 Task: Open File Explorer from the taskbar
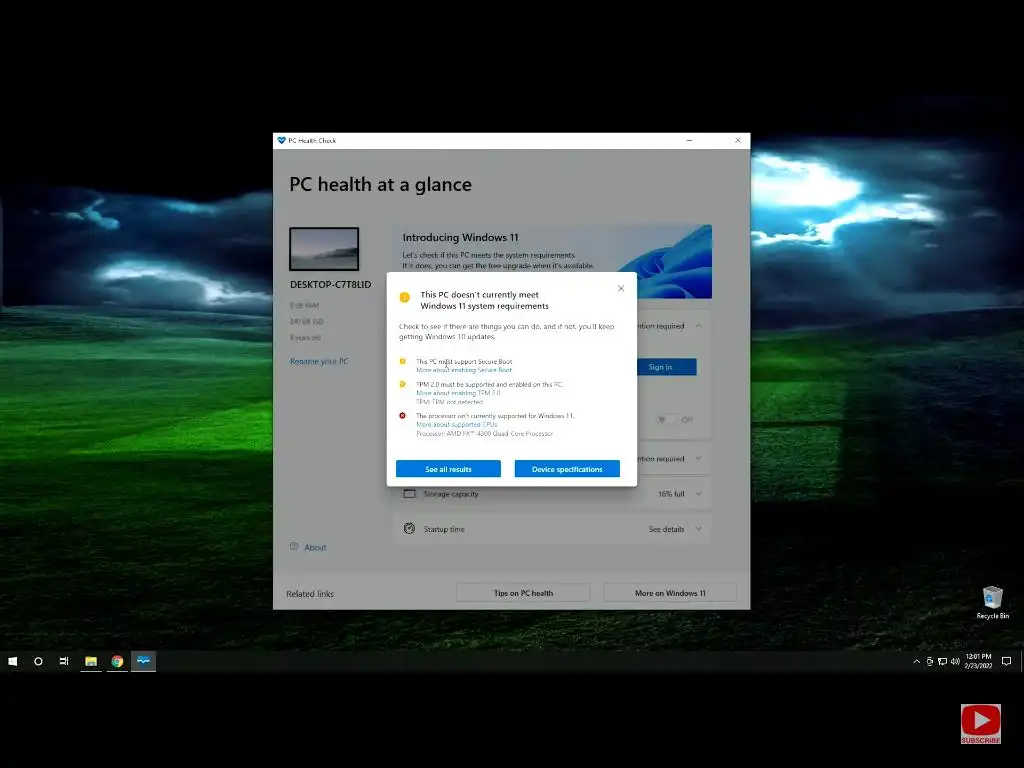(x=91, y=661)
